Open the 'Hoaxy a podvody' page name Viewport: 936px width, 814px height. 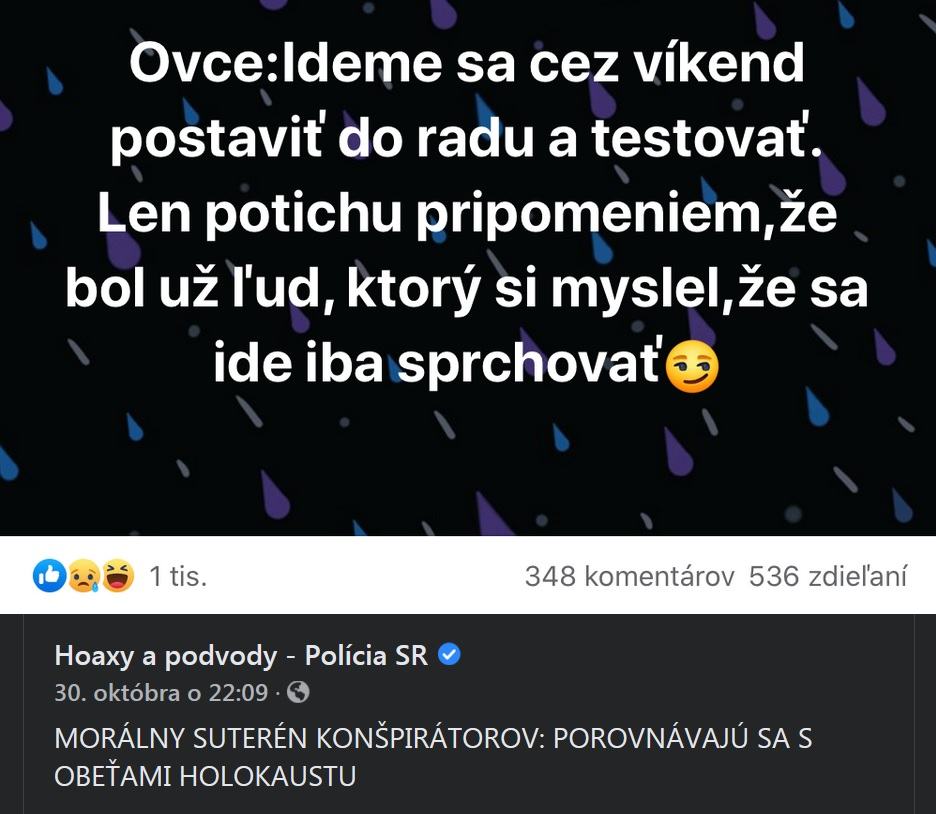pos(166,656)
